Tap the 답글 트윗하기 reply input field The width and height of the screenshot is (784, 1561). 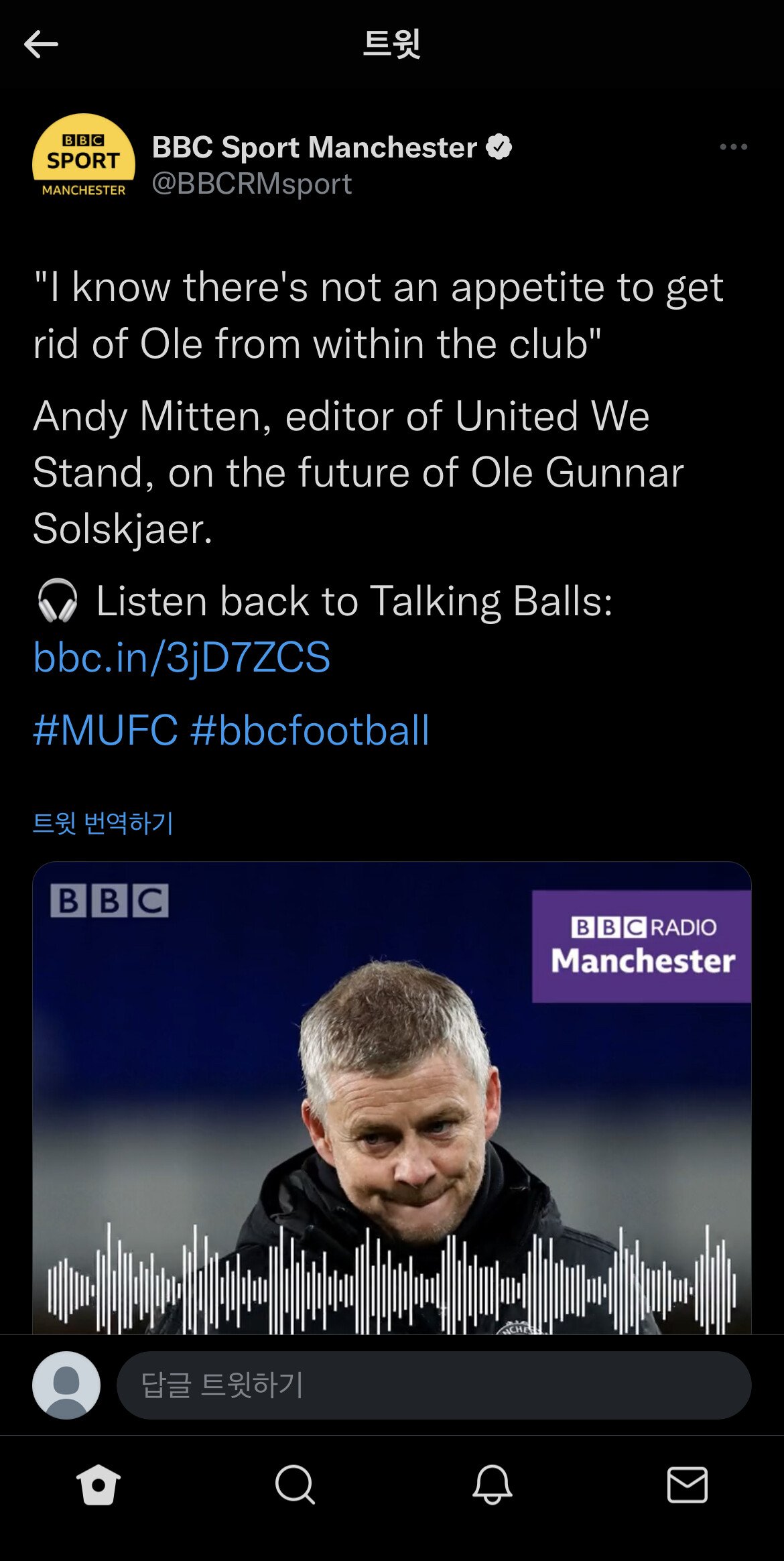click(434, 1385)
